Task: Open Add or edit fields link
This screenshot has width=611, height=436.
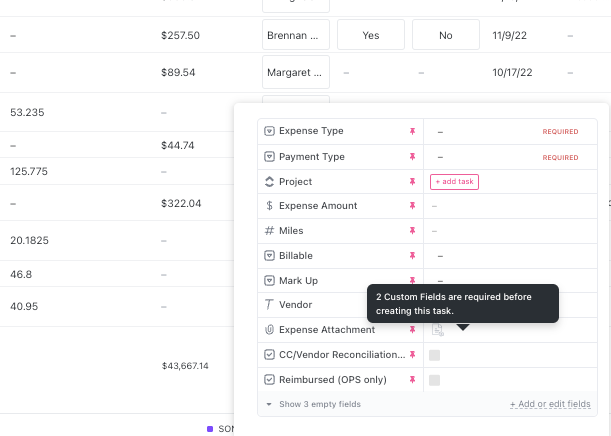Action: point(550,404)
